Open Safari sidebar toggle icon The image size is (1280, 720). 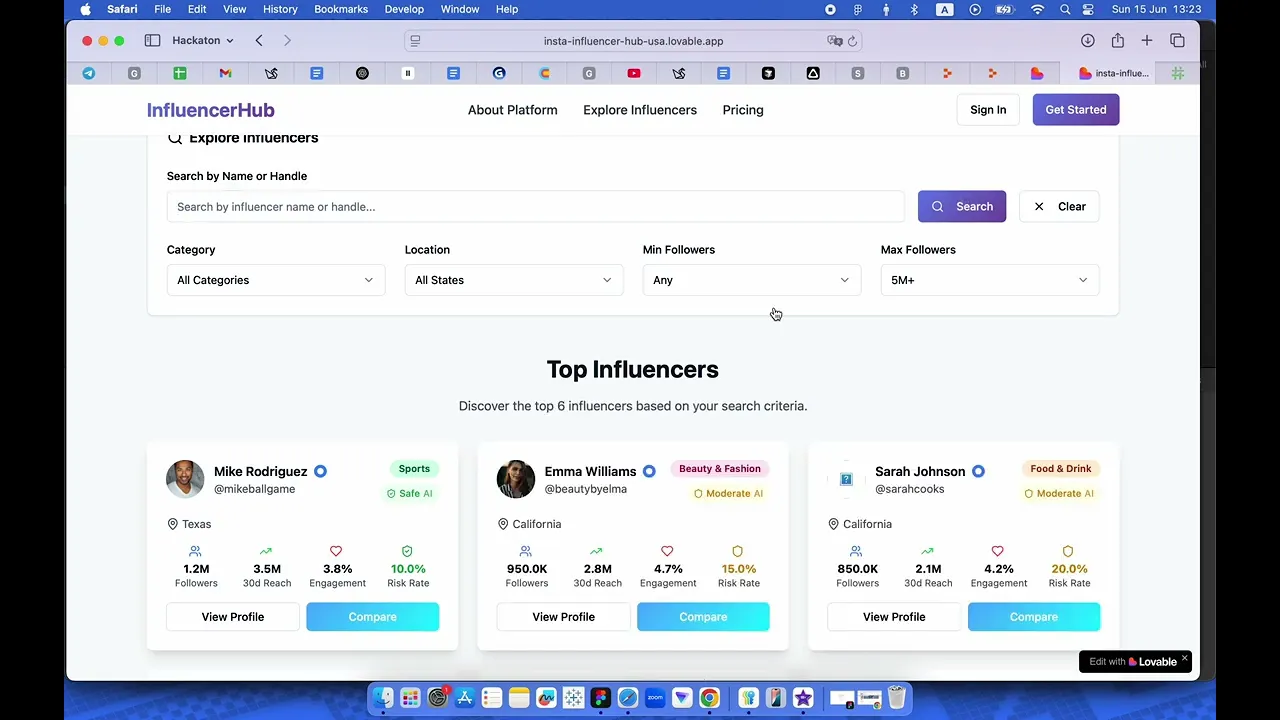152,41
